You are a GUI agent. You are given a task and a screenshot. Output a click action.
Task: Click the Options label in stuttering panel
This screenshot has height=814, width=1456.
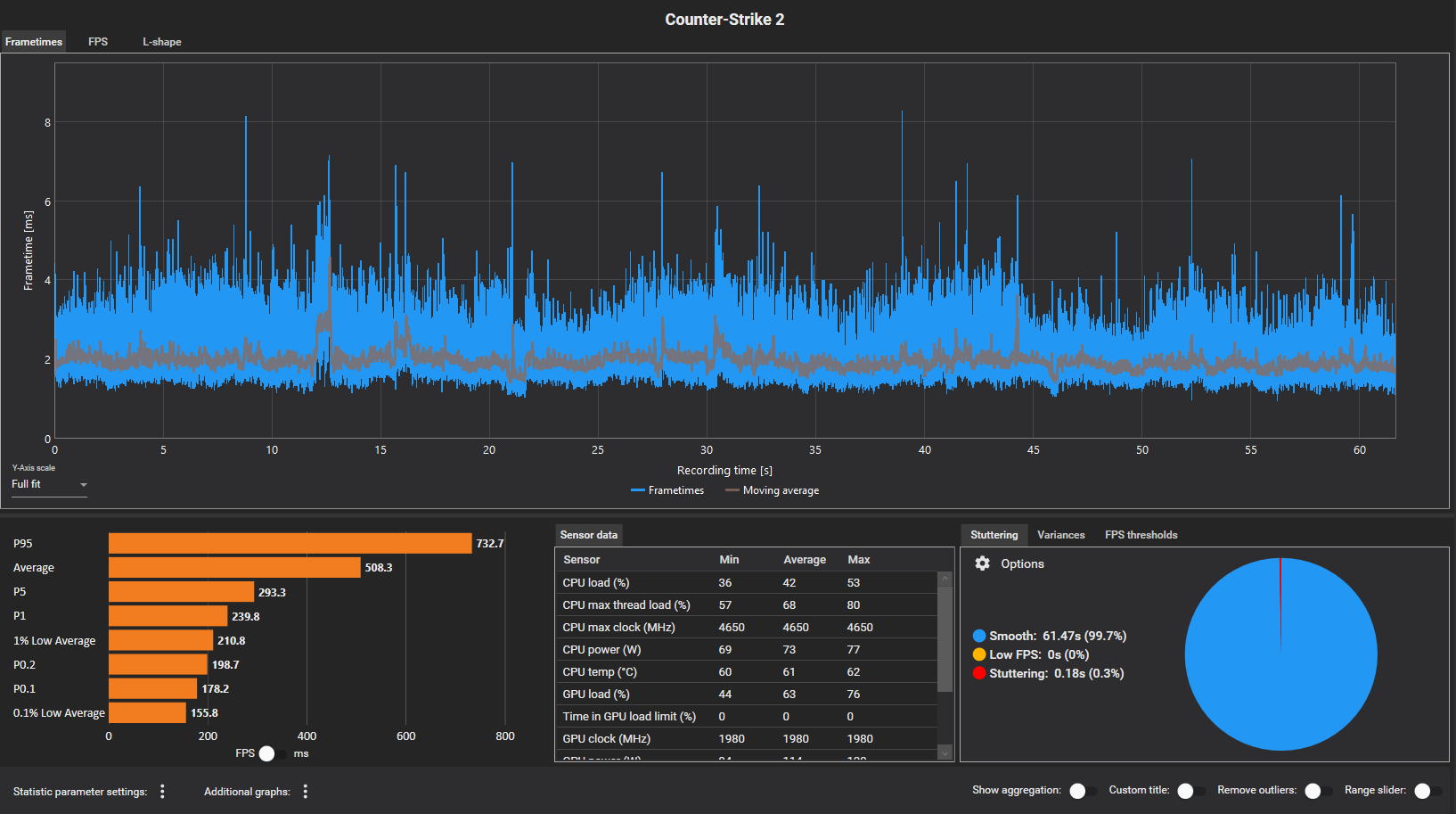tap(1022, 563)
